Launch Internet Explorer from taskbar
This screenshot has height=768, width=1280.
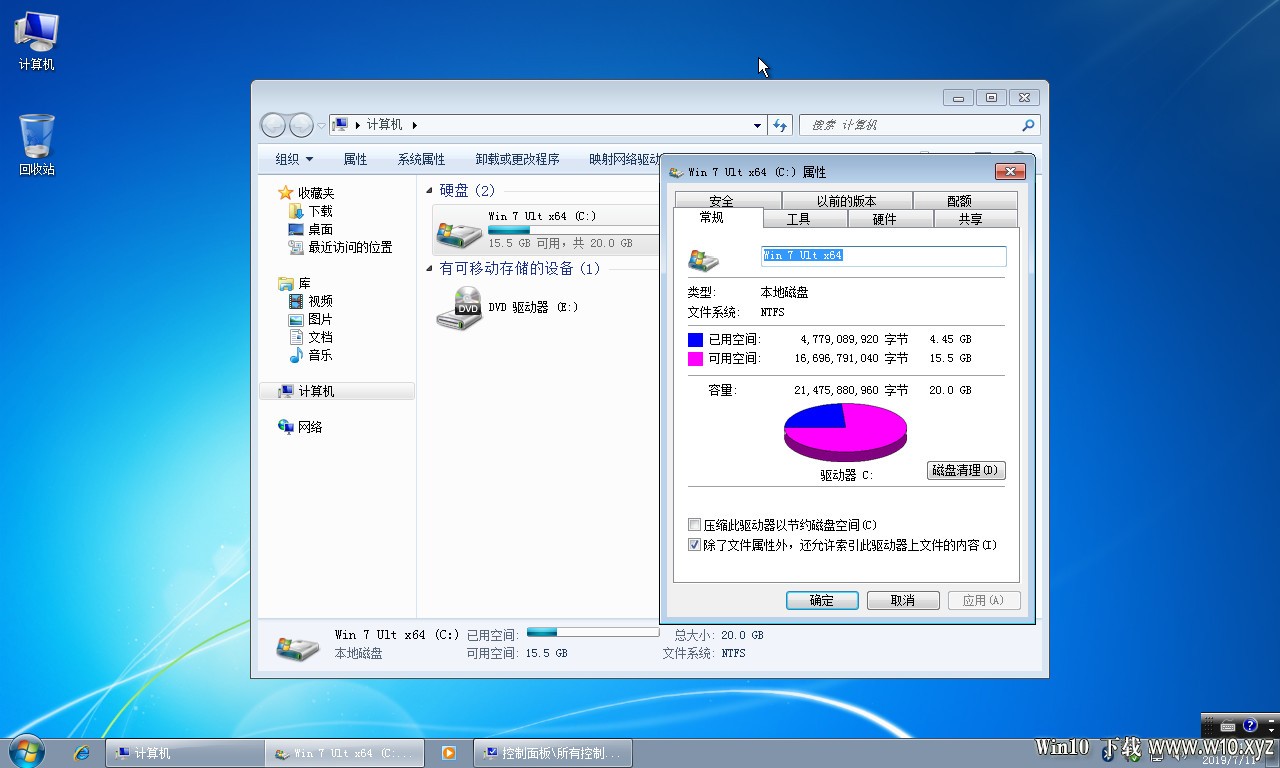[x=82, y=752]
